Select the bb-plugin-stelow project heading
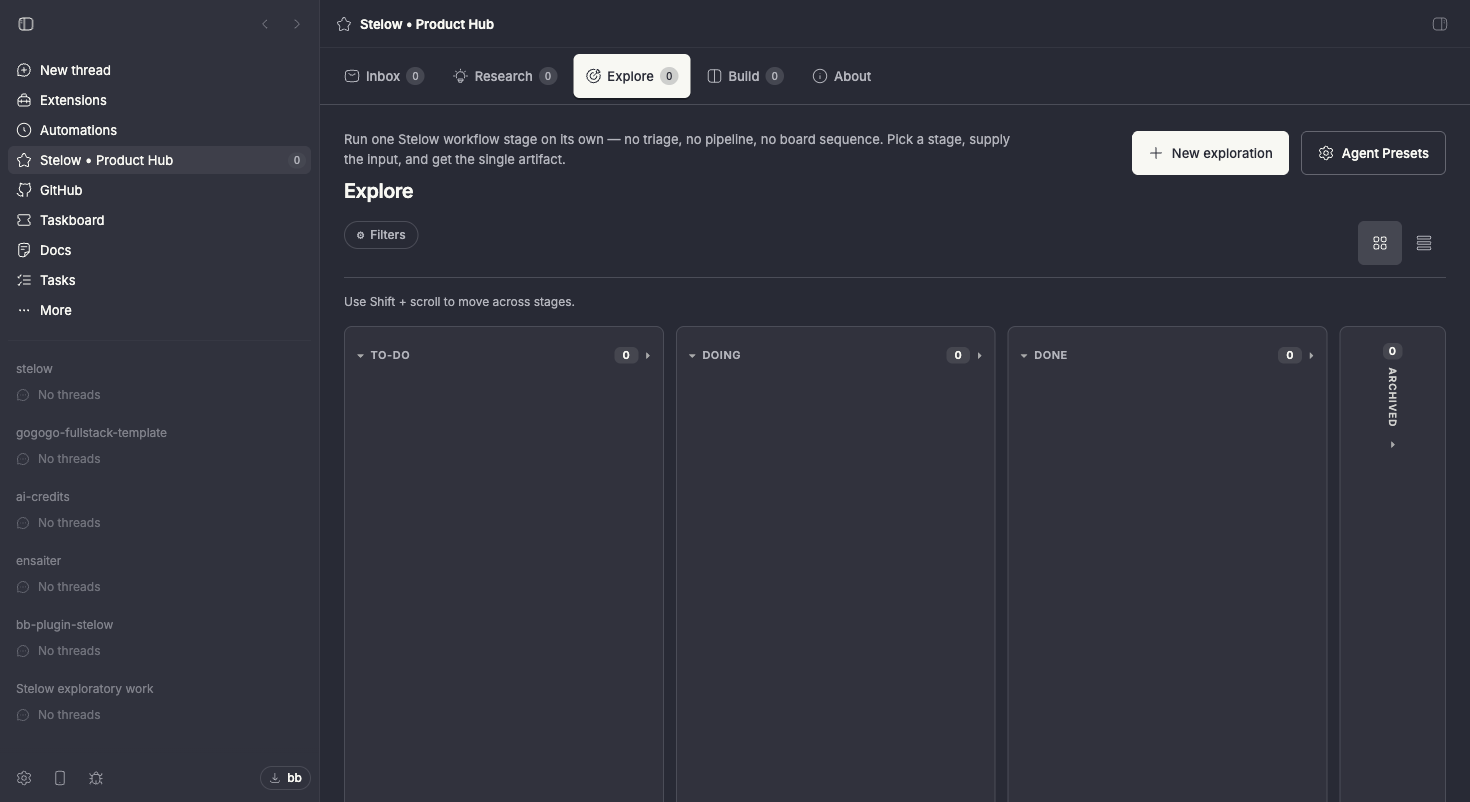The height and width of the screenshot is (802, 1470). click(64, 625)
